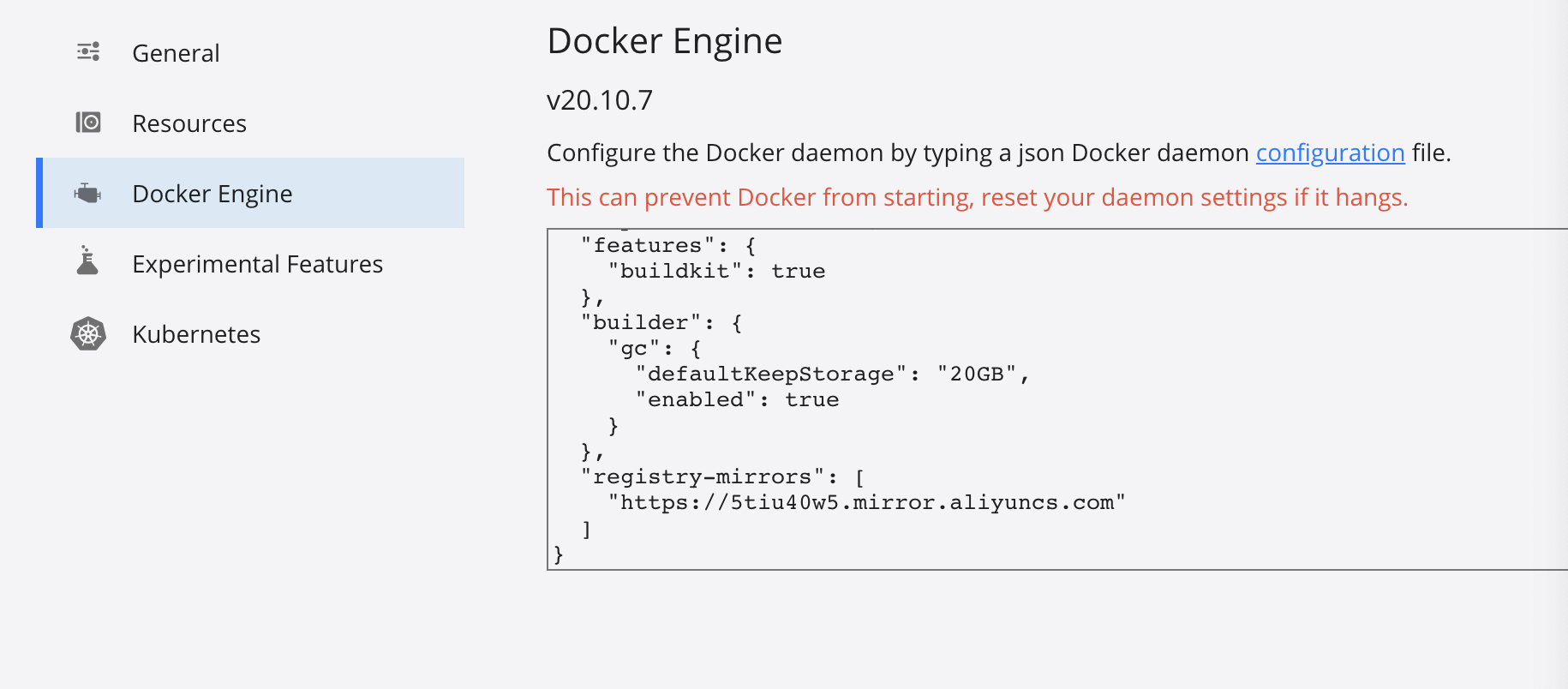Open the Kubernetes settings tab

coord(250,334)
